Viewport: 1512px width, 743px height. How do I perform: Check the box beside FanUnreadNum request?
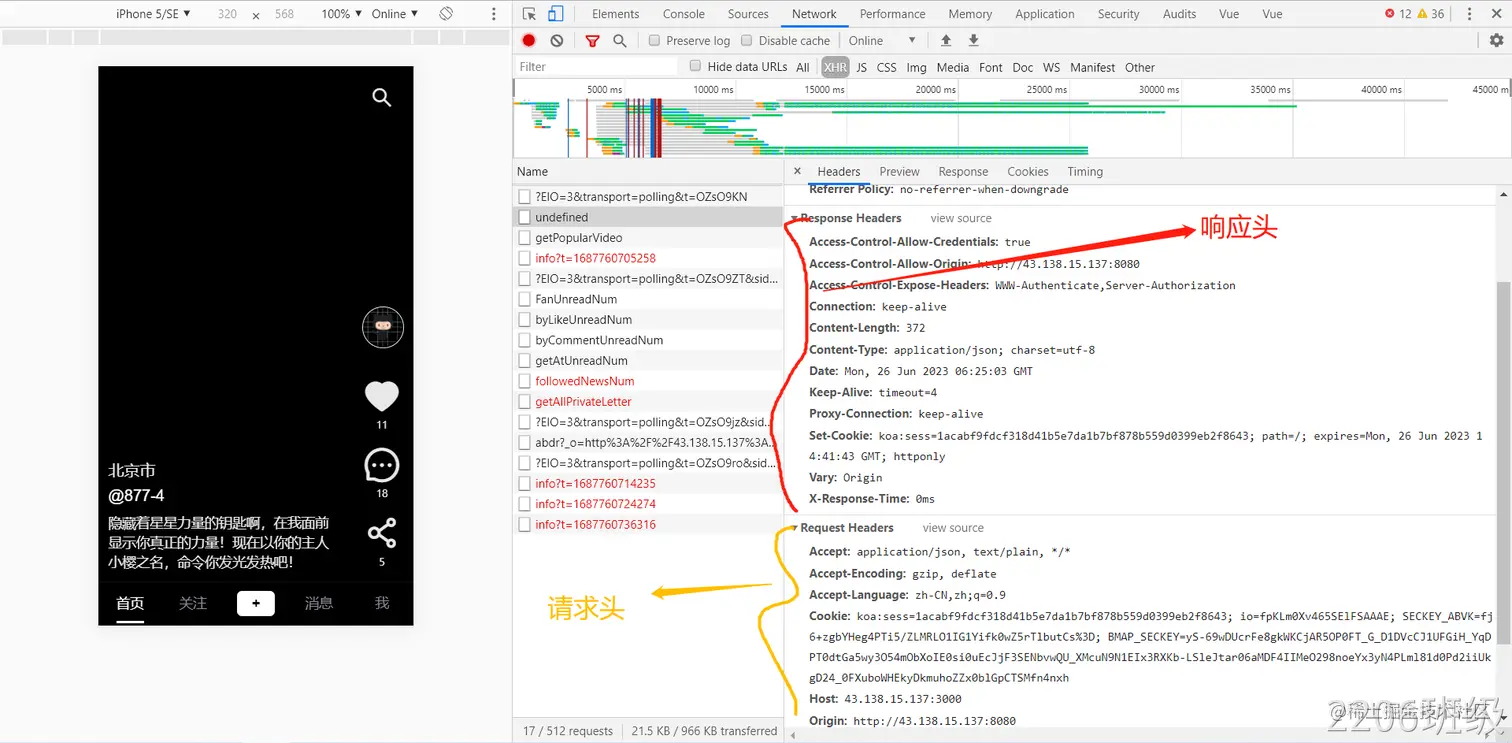pos(524,299)
